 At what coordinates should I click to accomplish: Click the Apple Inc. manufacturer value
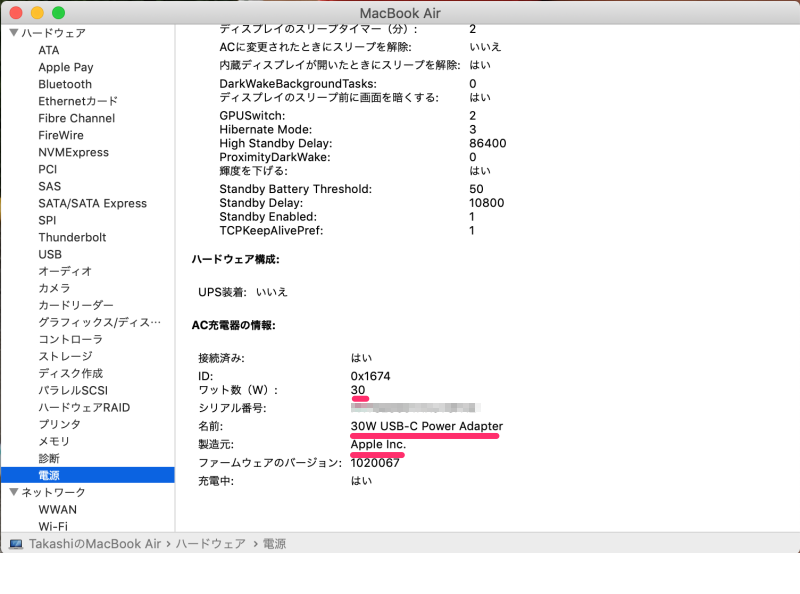click(x=378, y=444)
